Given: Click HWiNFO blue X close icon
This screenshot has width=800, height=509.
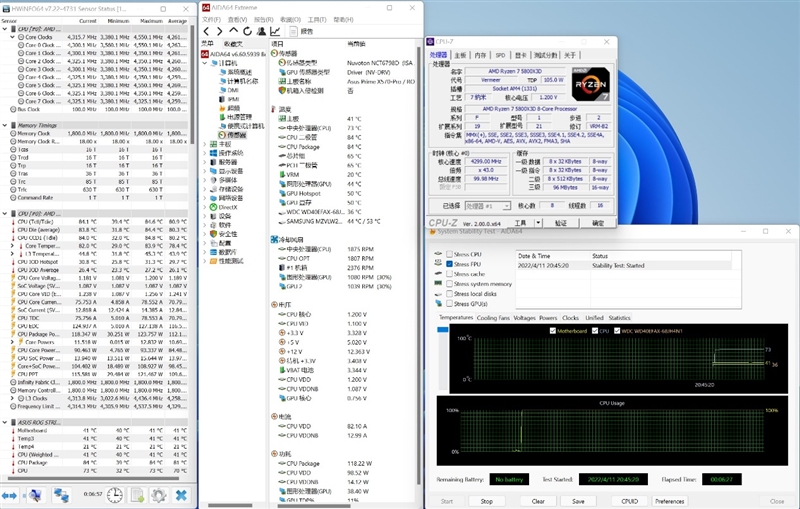Looking at the screenshot, I should click(181, 495).
